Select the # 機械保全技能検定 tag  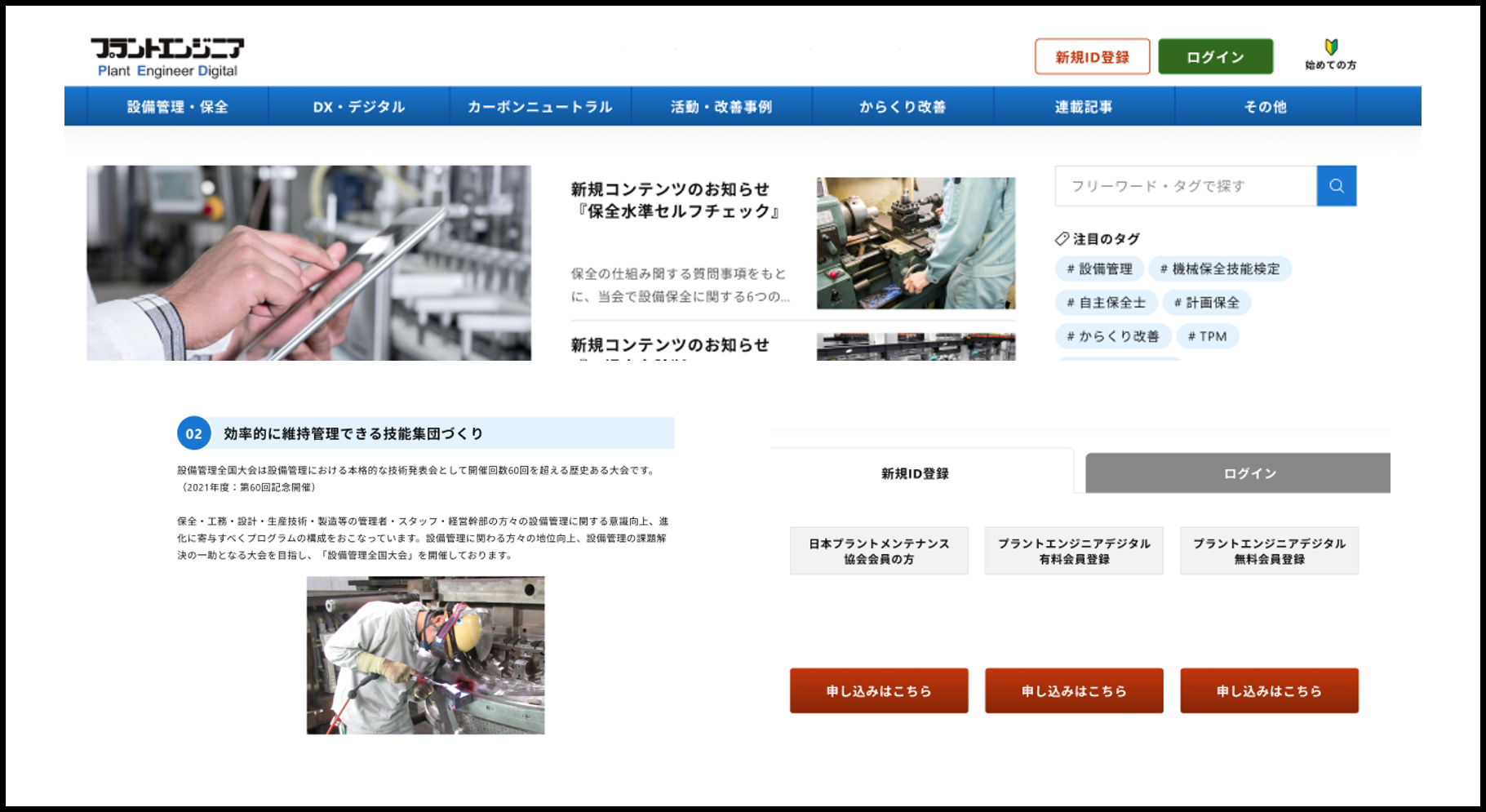point(1219,269)
